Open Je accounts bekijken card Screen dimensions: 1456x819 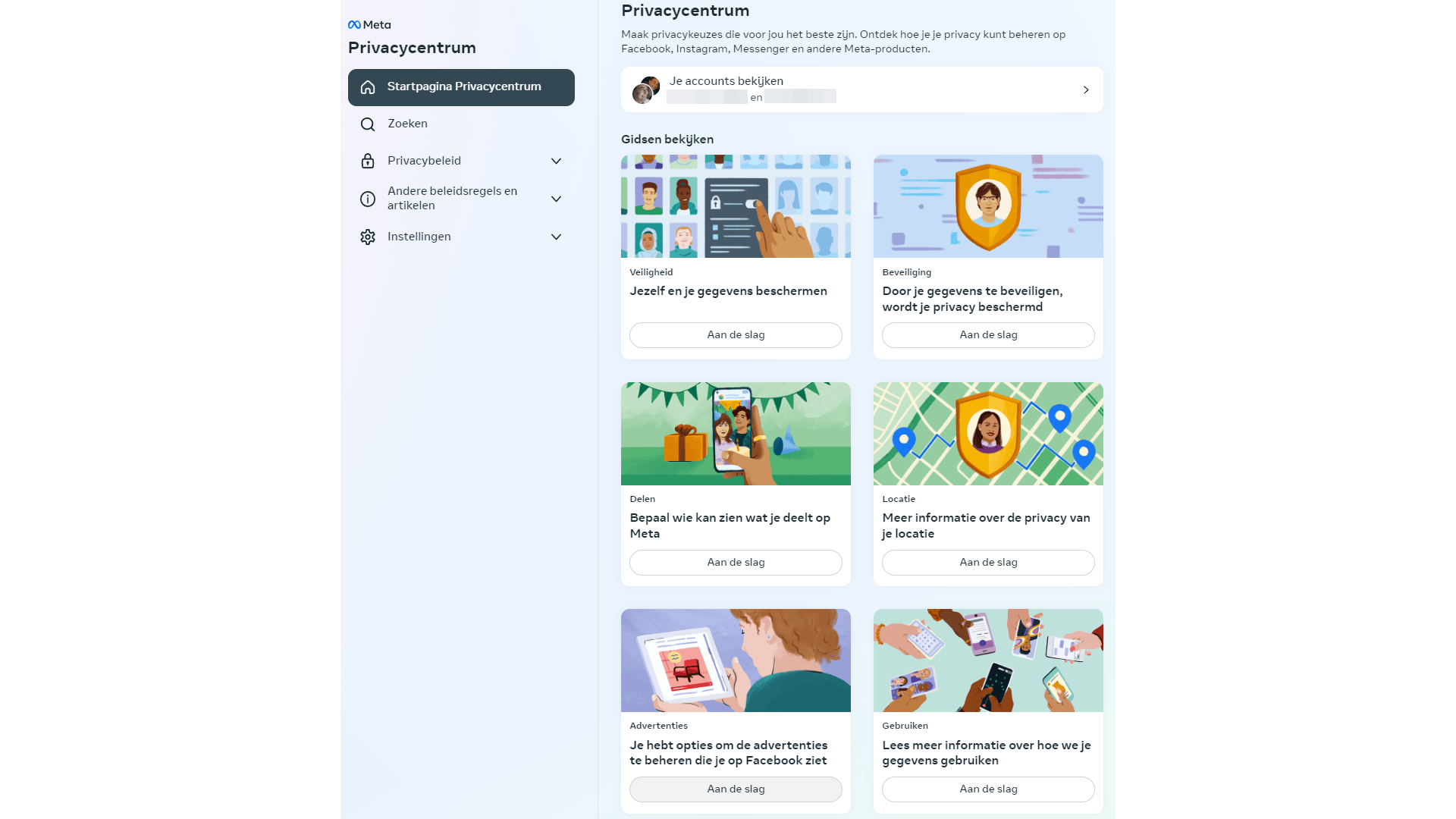(x=862, y=89)
